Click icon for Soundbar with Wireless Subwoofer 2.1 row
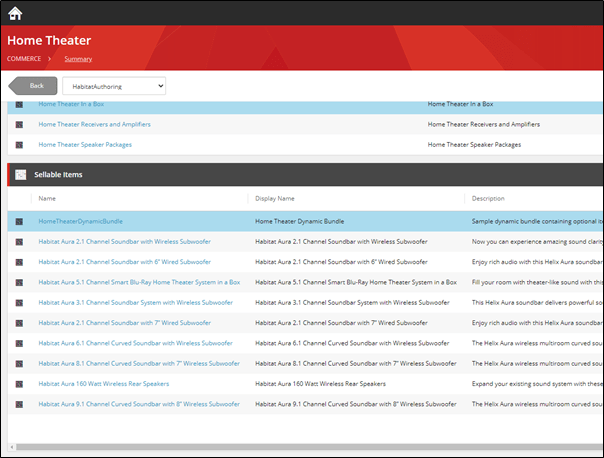Viewport: 604px width, 458px height. (x=19, y=242)
